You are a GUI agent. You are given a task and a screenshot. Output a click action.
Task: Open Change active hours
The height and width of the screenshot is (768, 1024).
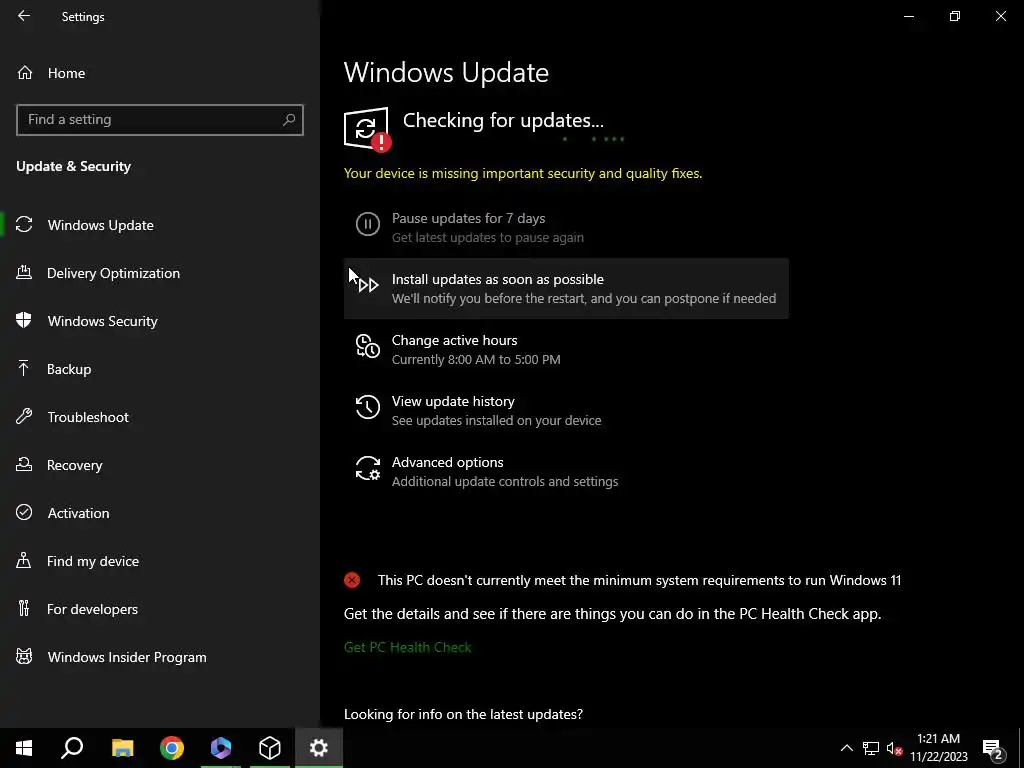[566, 349]
